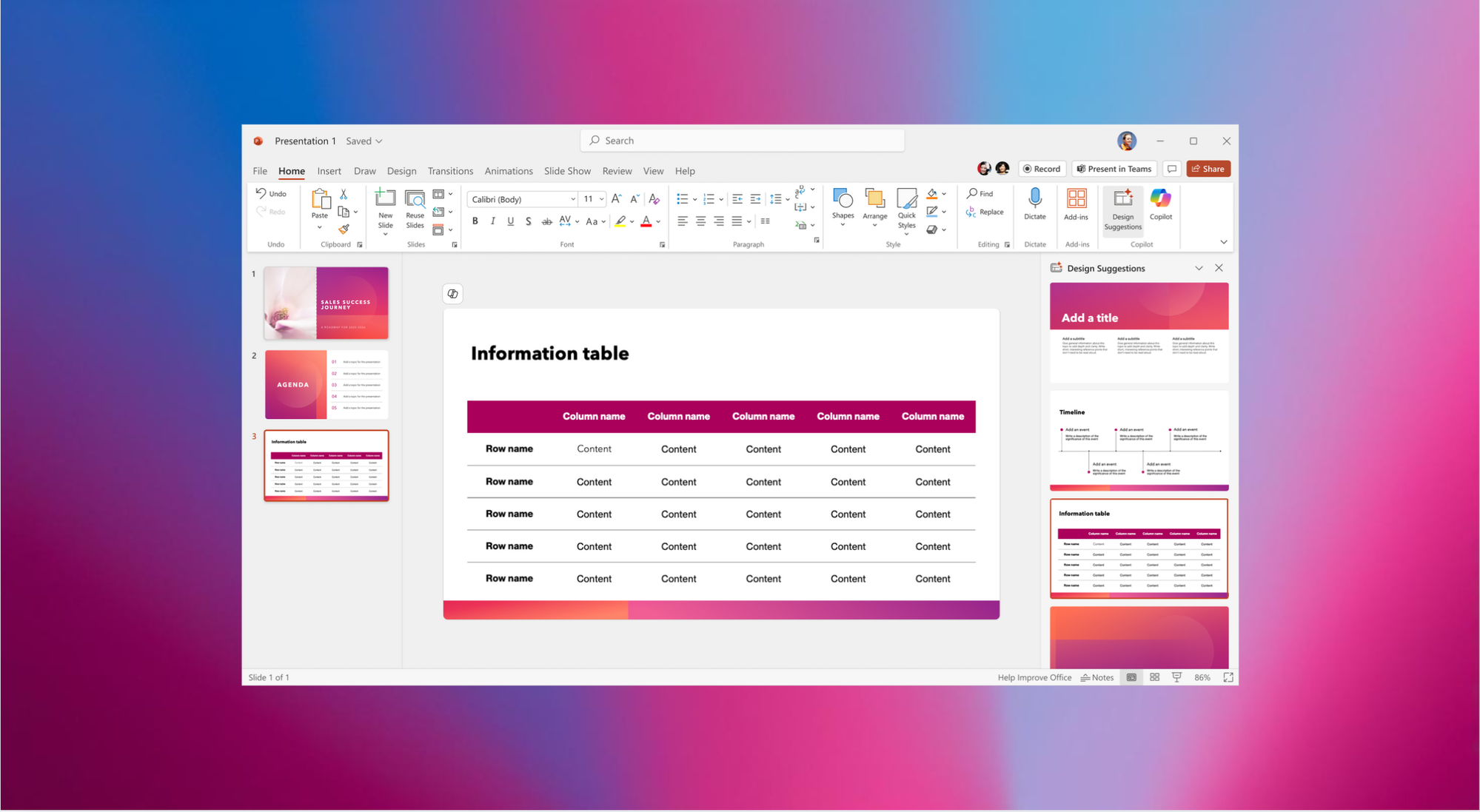Toggle italic text formatting
Viewport: 1480px width, 812px height.
coord(493,221)
